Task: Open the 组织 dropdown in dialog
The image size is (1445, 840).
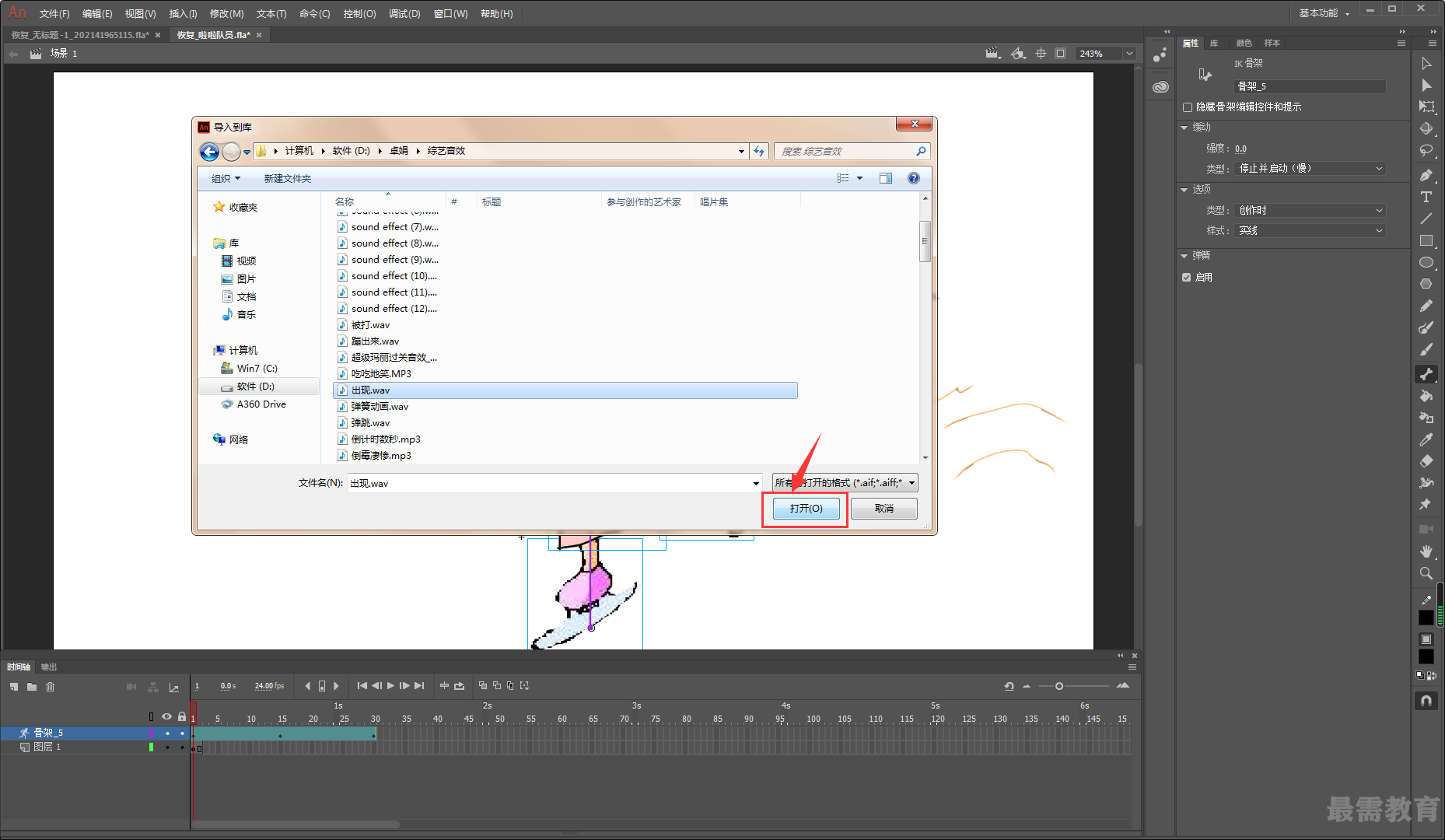Action: [x=226, y=179]
